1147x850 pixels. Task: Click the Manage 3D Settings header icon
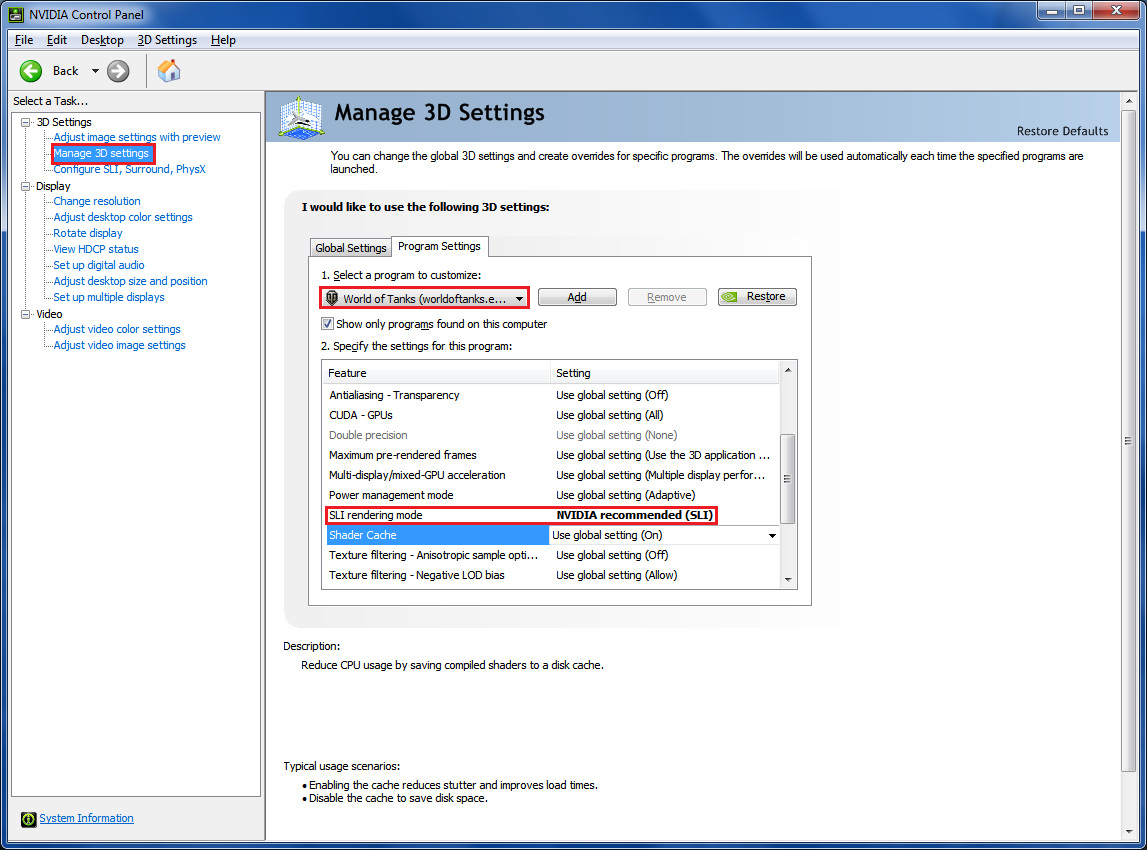point(301,116)
